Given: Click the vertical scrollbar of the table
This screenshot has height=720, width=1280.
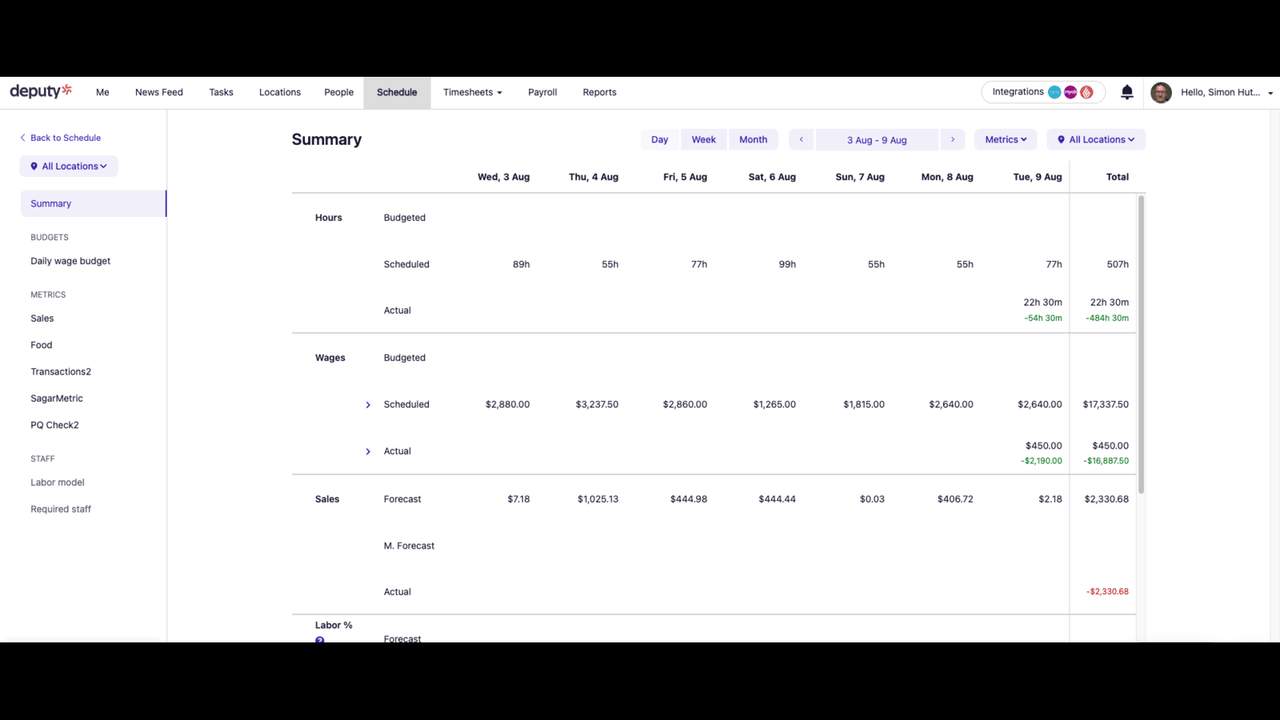Looking at the screenshot, I should coord(1141,343).
